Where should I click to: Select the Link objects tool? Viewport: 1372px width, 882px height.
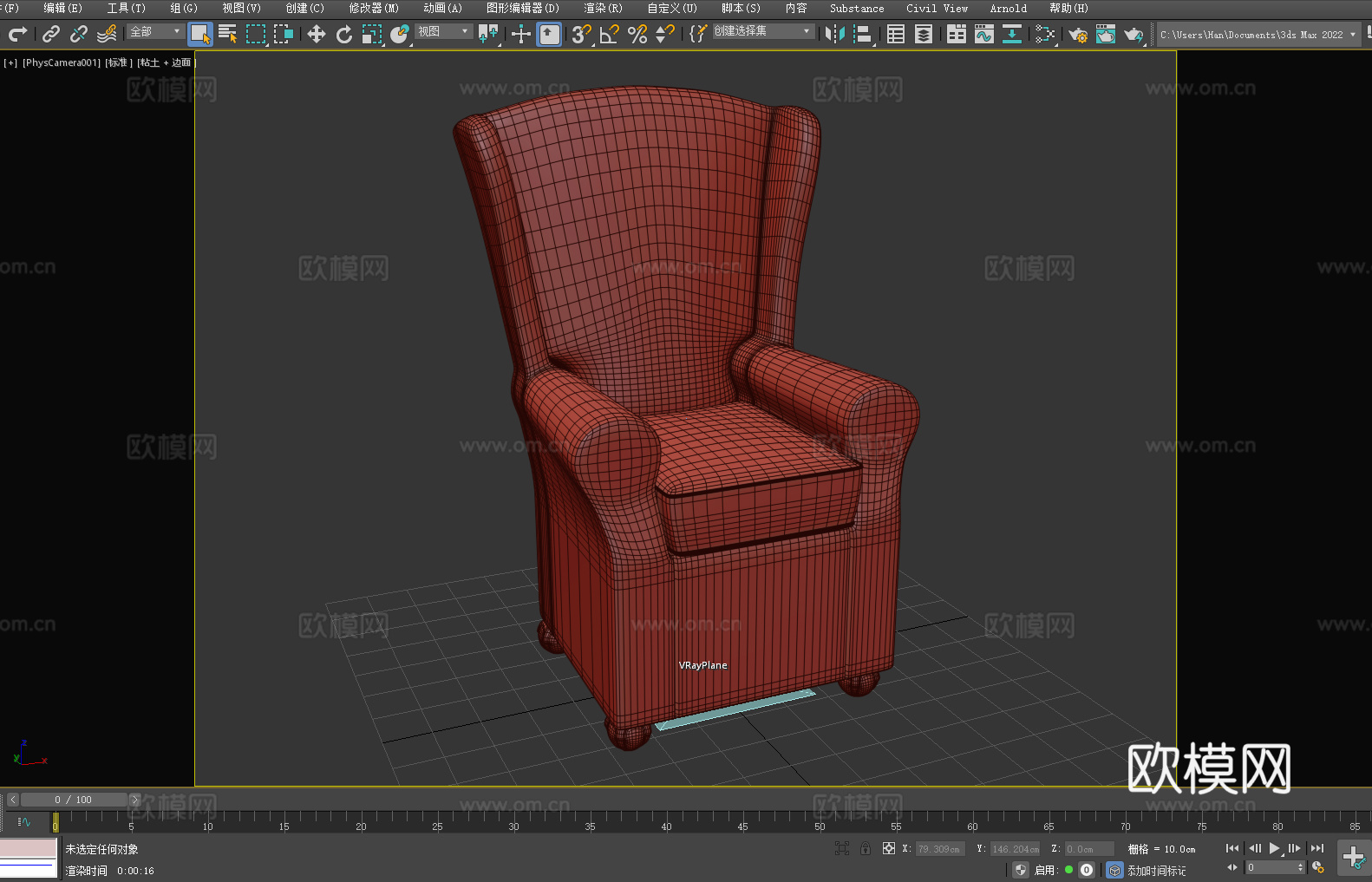pos(51,34)
